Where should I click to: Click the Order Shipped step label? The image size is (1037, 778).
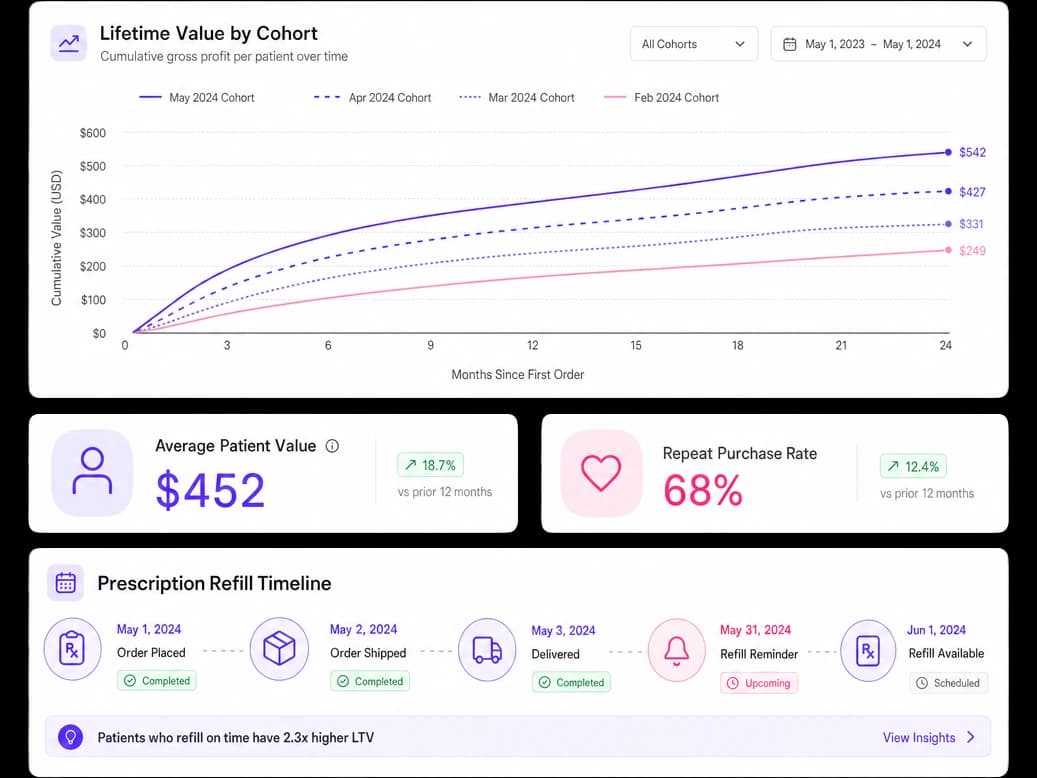click(x=368, y=653)
